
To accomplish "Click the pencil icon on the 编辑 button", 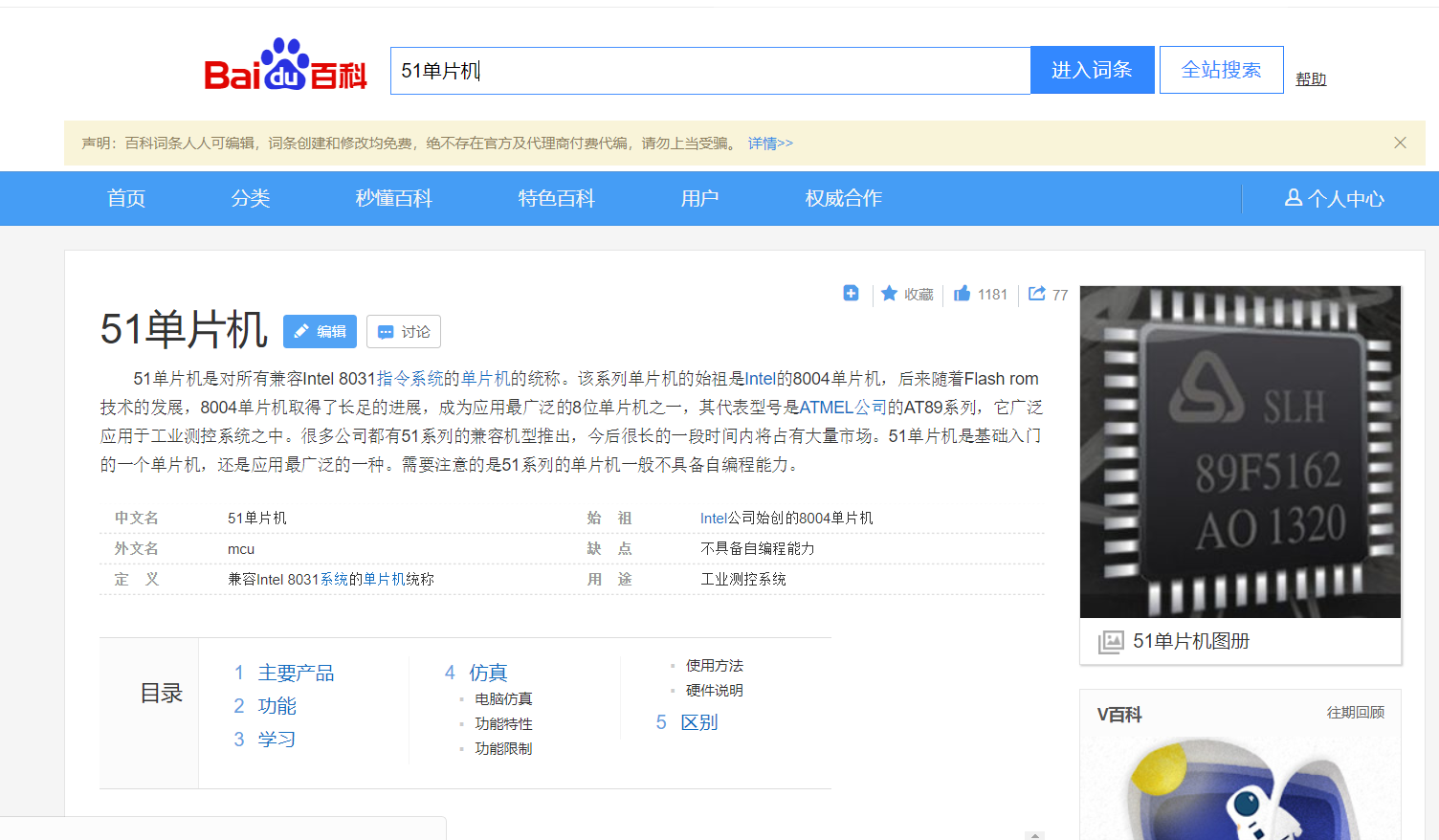I will [301, 331].
